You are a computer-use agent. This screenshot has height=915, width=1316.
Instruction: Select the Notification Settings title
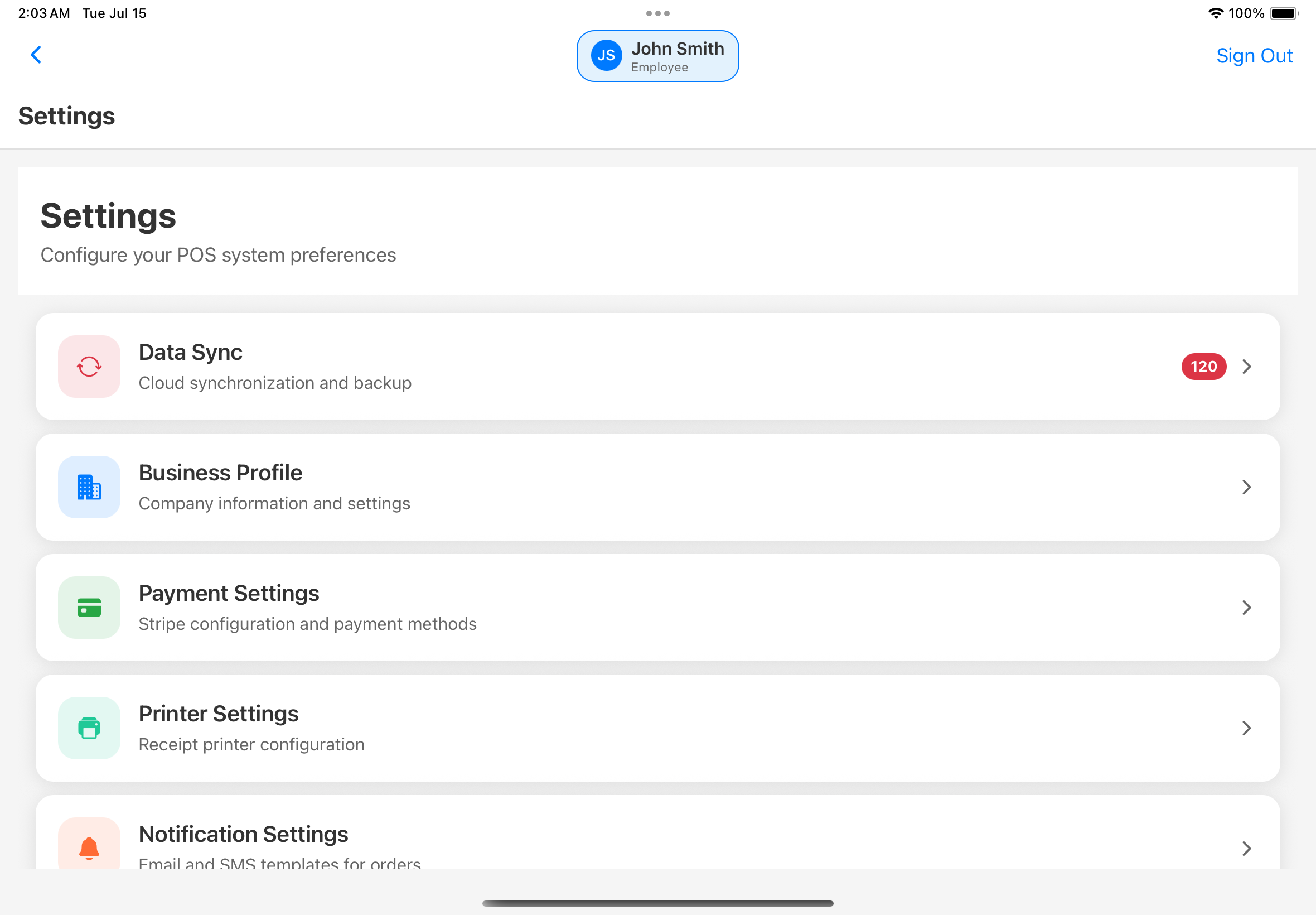pos(243,834)
